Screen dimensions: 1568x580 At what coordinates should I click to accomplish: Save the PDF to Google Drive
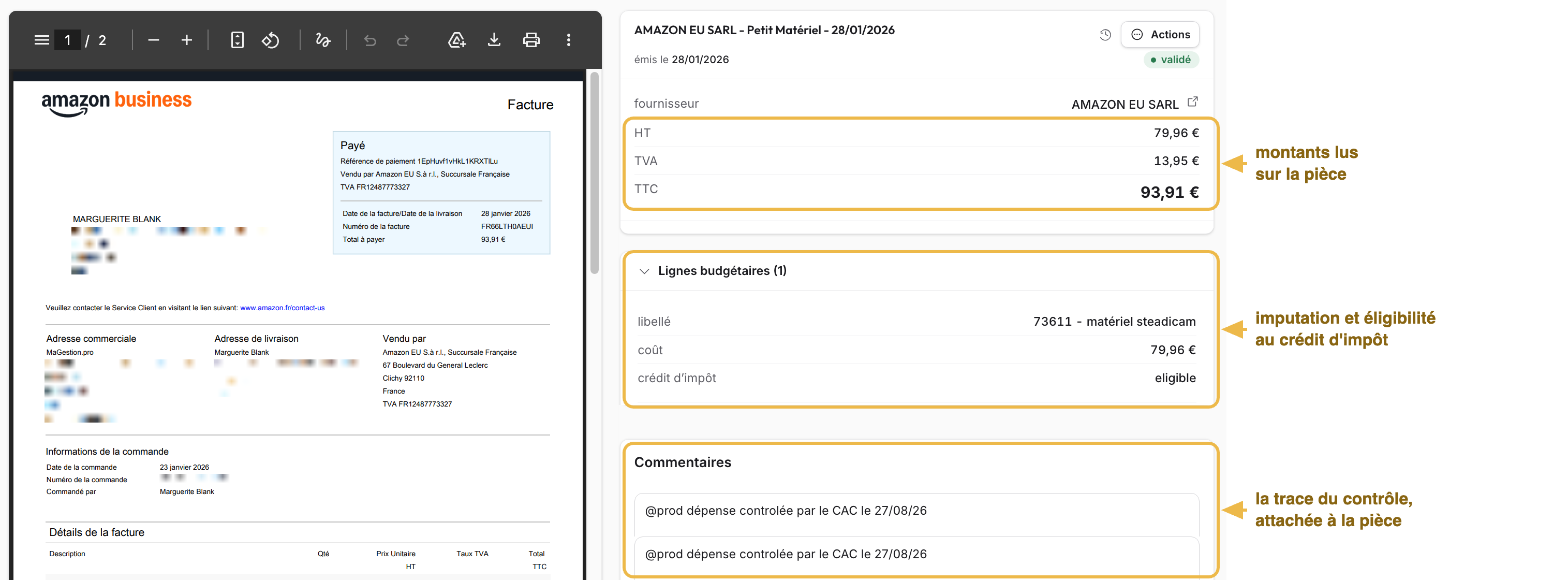tap(457, 40)
